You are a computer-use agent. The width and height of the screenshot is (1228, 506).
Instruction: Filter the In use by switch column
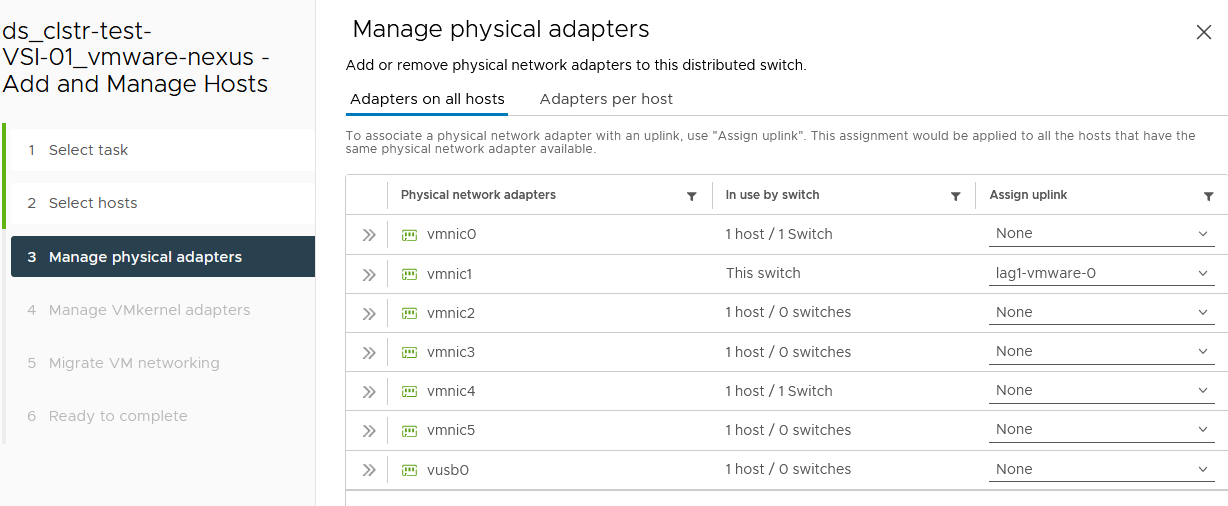point(955,196)
